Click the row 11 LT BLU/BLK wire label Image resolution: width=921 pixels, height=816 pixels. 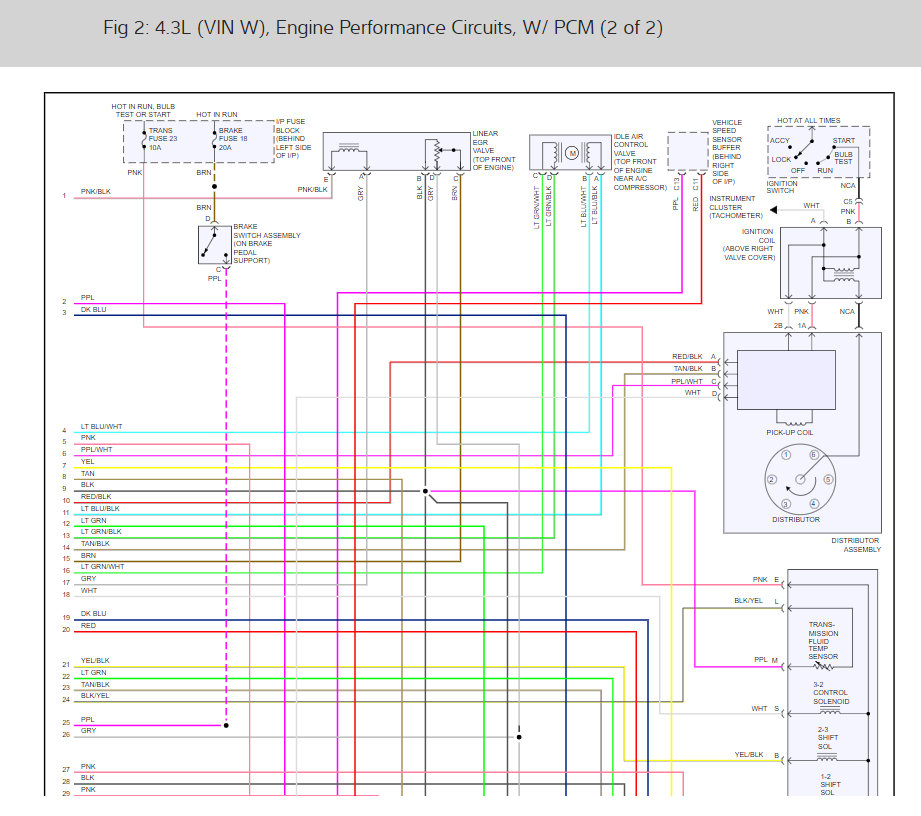click(x=100, y=509)
